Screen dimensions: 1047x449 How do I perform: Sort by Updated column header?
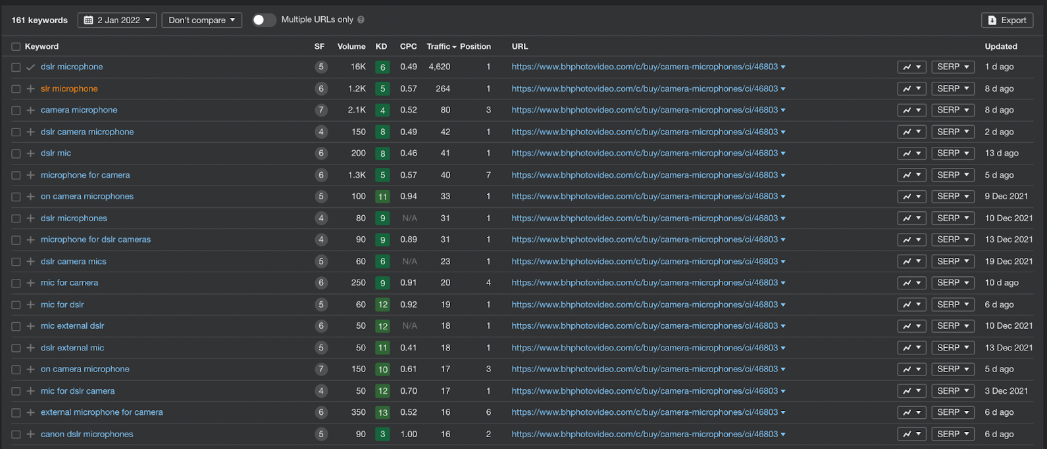(1001, 47)
